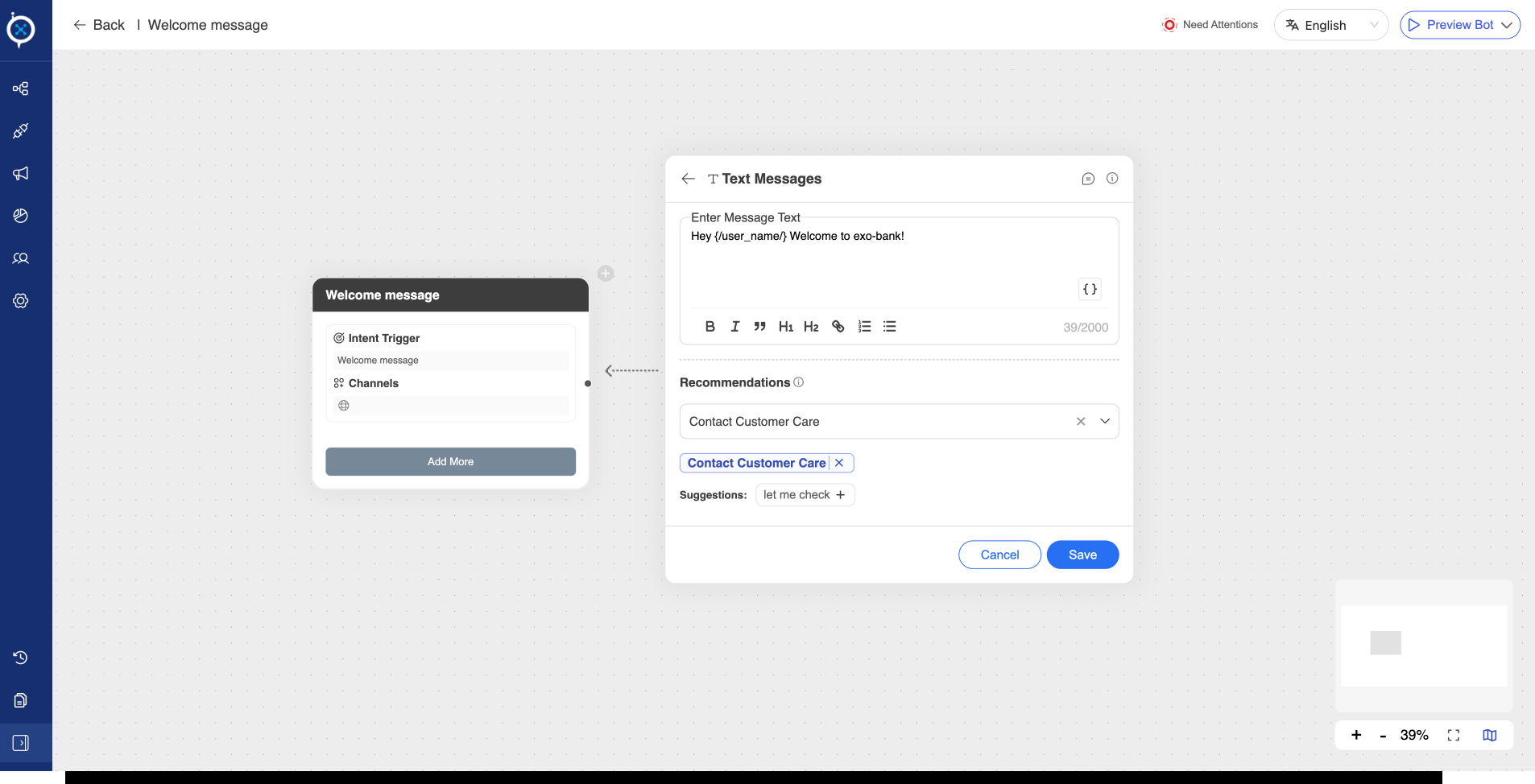
Task: Show the Recommendations info tooltip icon
Action: (x=799, y=382)
